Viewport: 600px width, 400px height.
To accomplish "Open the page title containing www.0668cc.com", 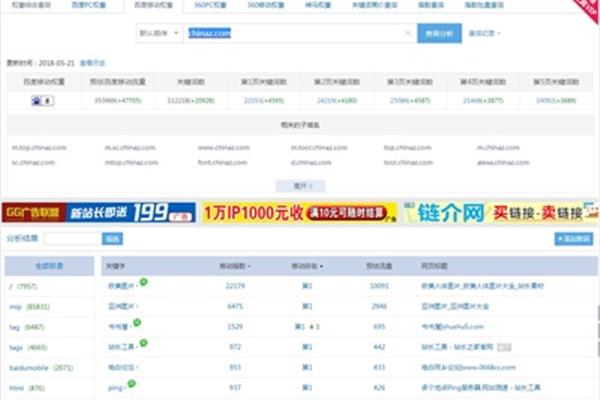I will [x=468, y=367].
